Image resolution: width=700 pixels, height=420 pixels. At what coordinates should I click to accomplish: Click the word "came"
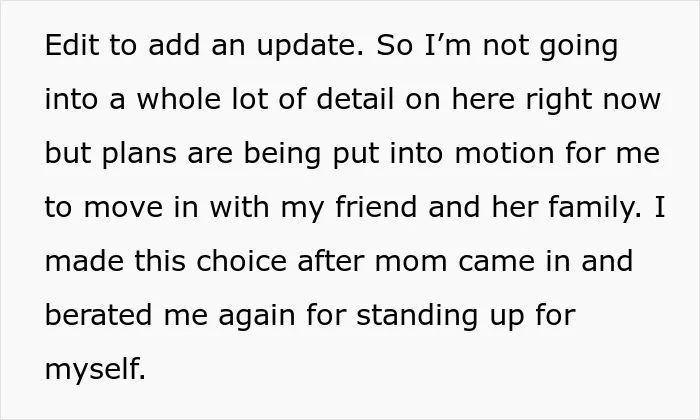pyautogui.click(x=496, y=261)
